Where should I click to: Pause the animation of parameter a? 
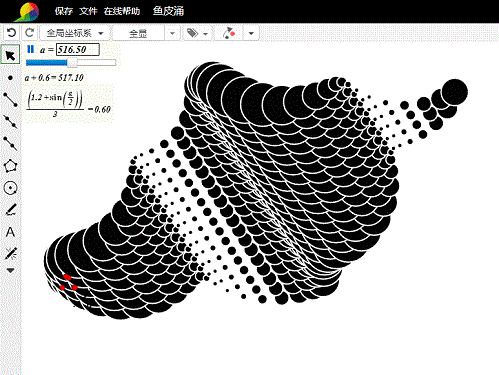pos(30,49)
